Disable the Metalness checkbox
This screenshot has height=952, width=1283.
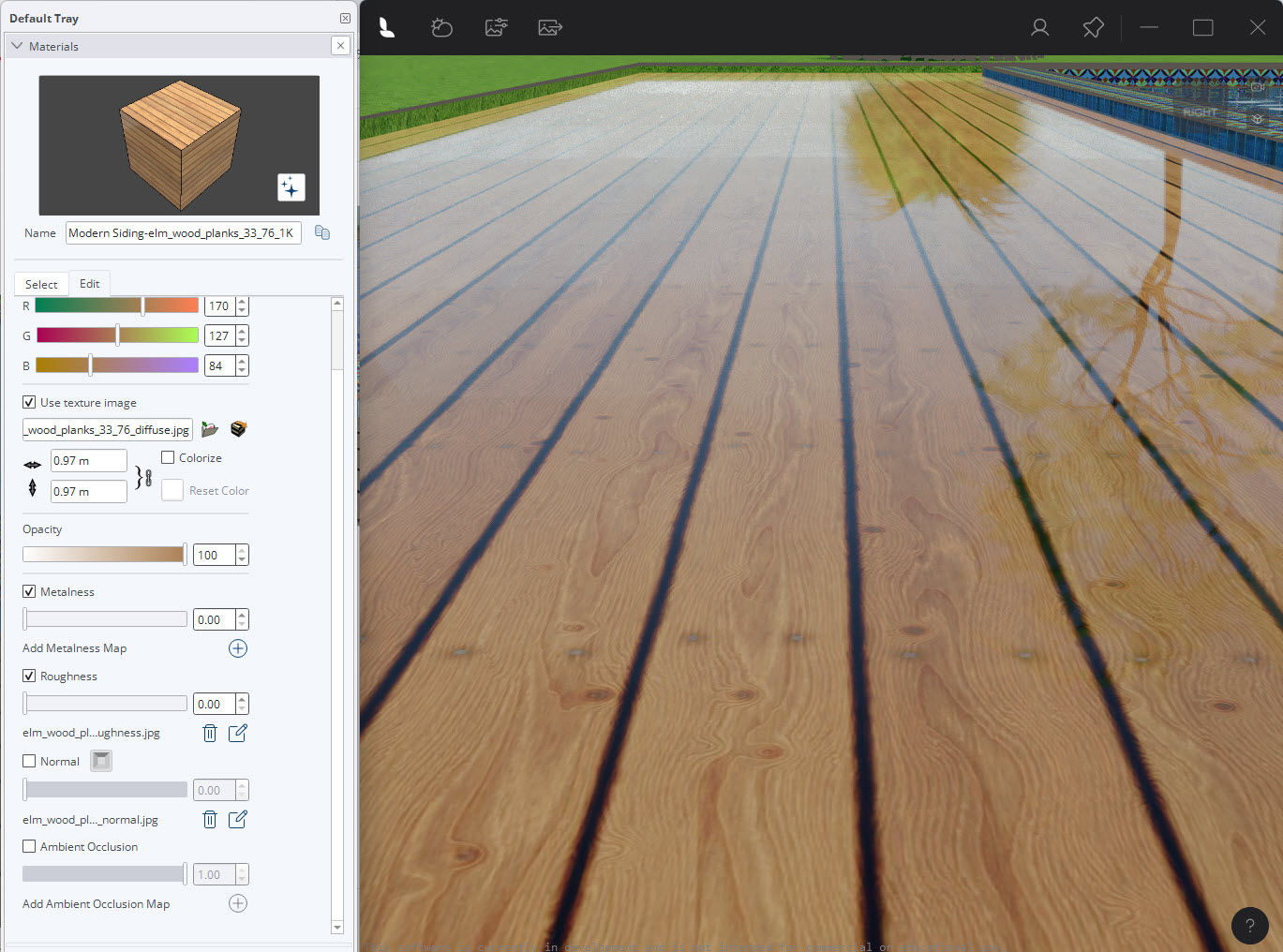[x=28, y=591]
